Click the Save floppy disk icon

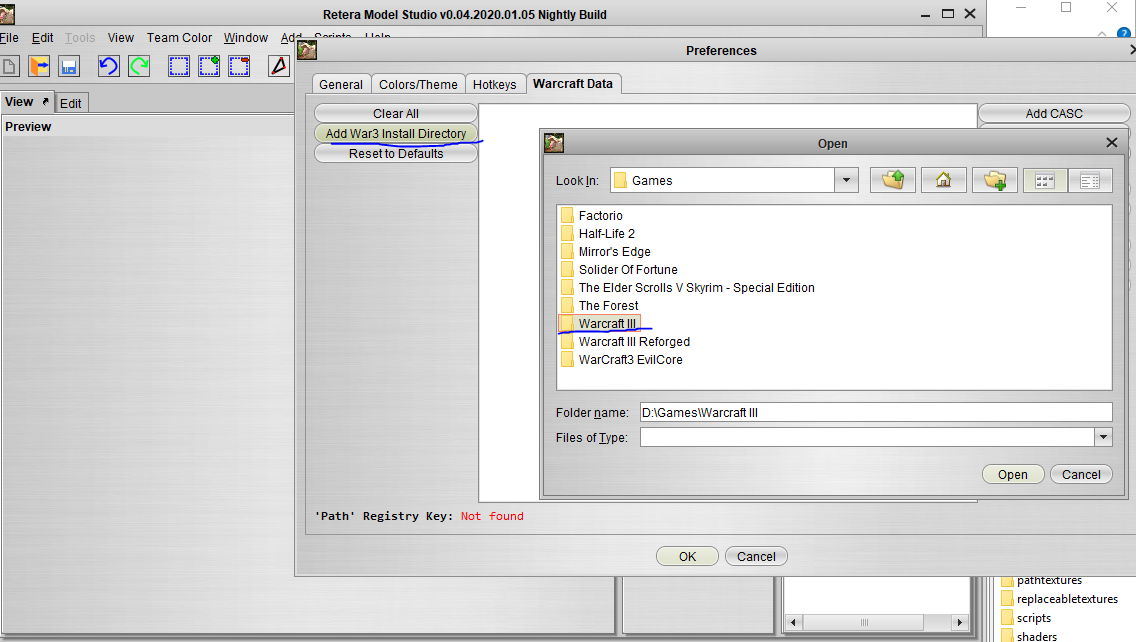pyautogui.click(x=69, y=67)
